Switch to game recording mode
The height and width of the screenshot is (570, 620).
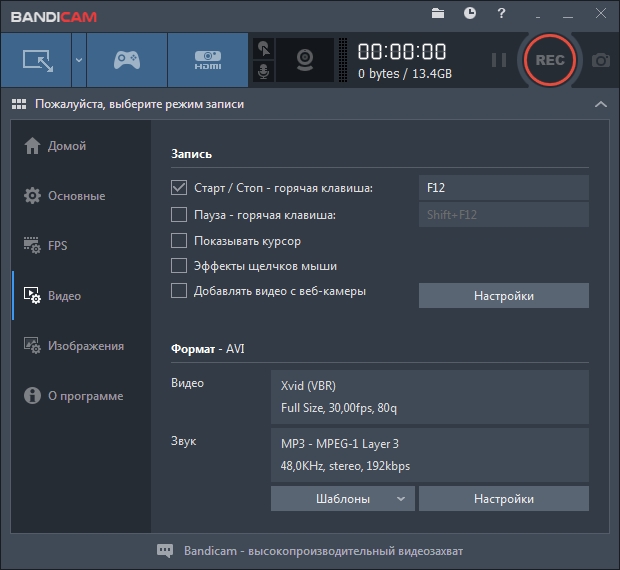click(x=126, y=60)
